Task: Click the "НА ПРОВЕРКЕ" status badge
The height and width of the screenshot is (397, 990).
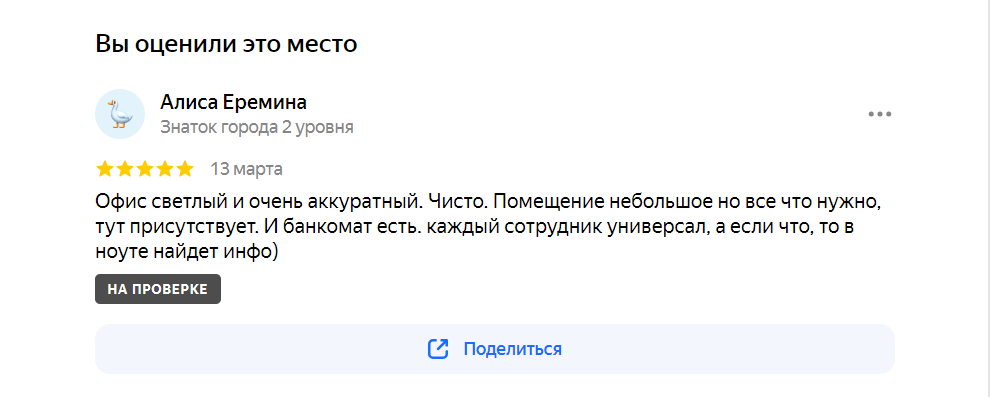Action: click(158, 289)
